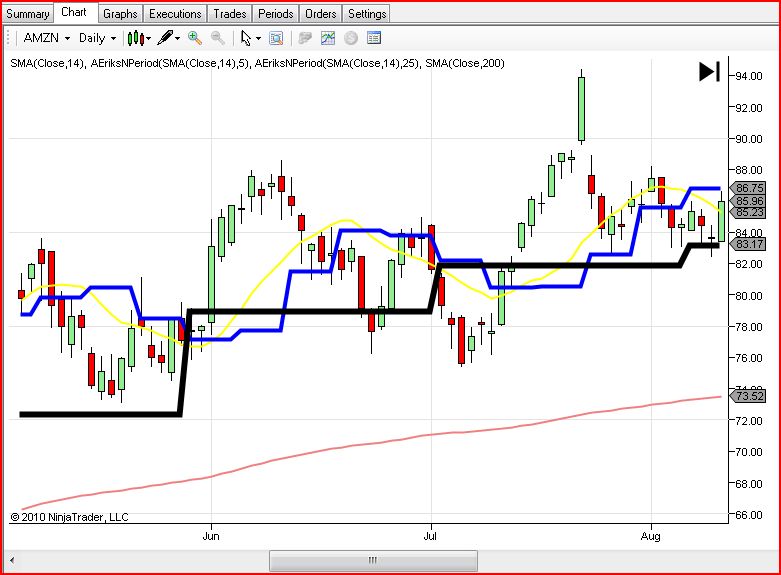Open the Daily interval dropdown

pos(97,38)
